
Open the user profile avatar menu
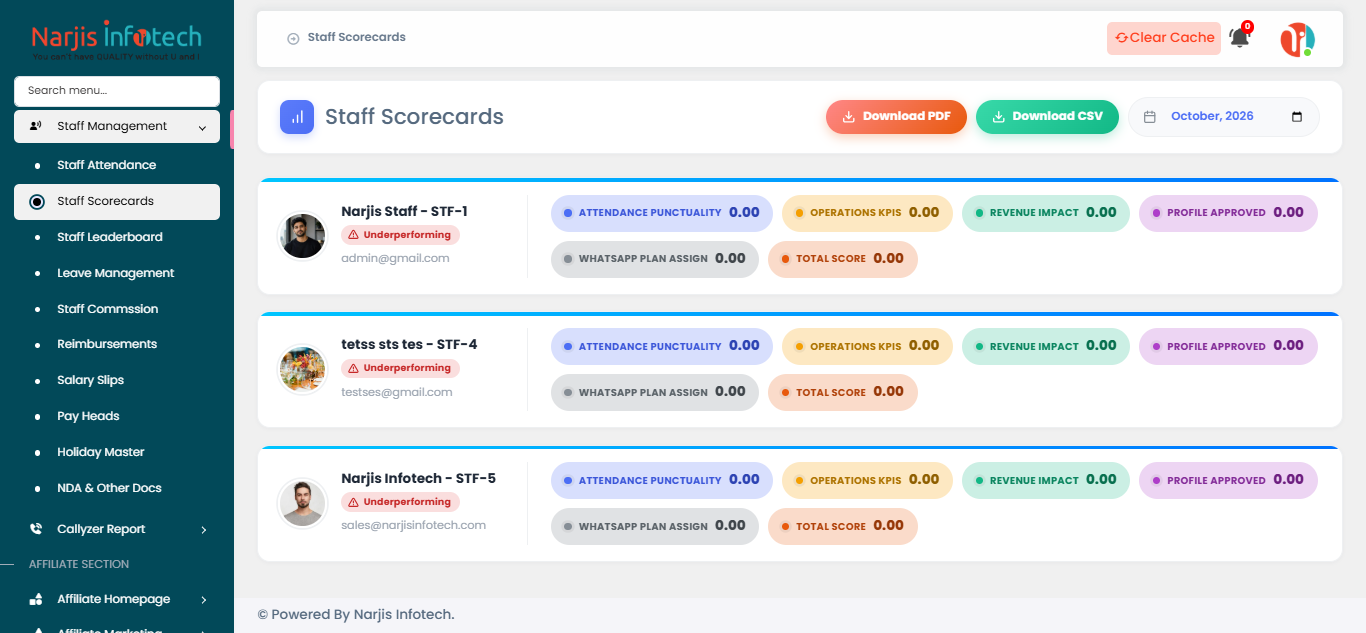click(x=1297, y=39)
